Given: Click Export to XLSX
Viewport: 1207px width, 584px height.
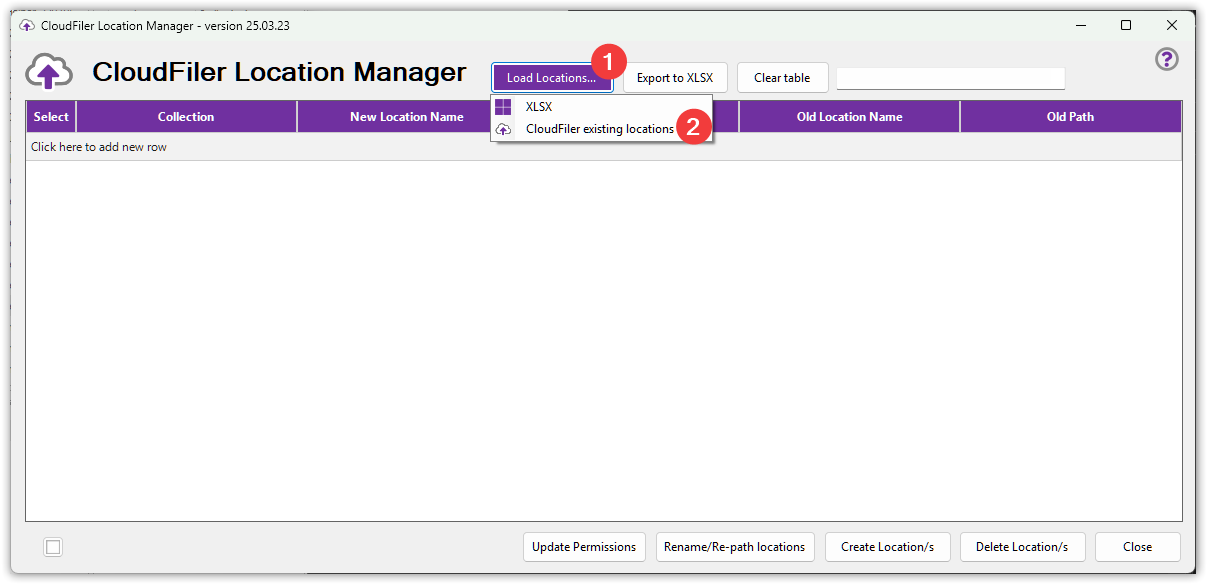Looking at the screenshot, I should 675,77.
